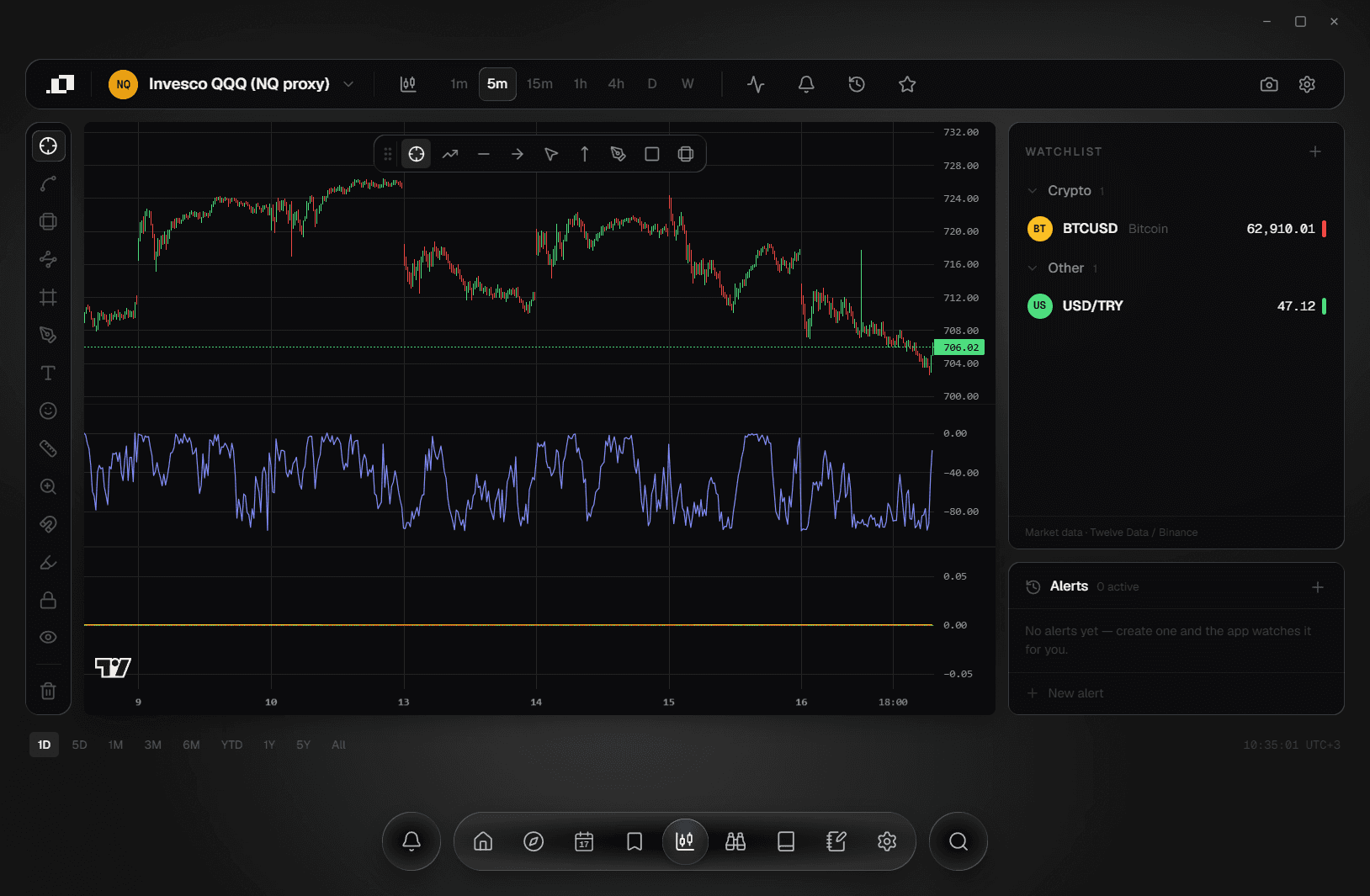The width and height of the screenshot is (1370, 896).
Task: Set range to 1Y
Action: pos(269,745)
